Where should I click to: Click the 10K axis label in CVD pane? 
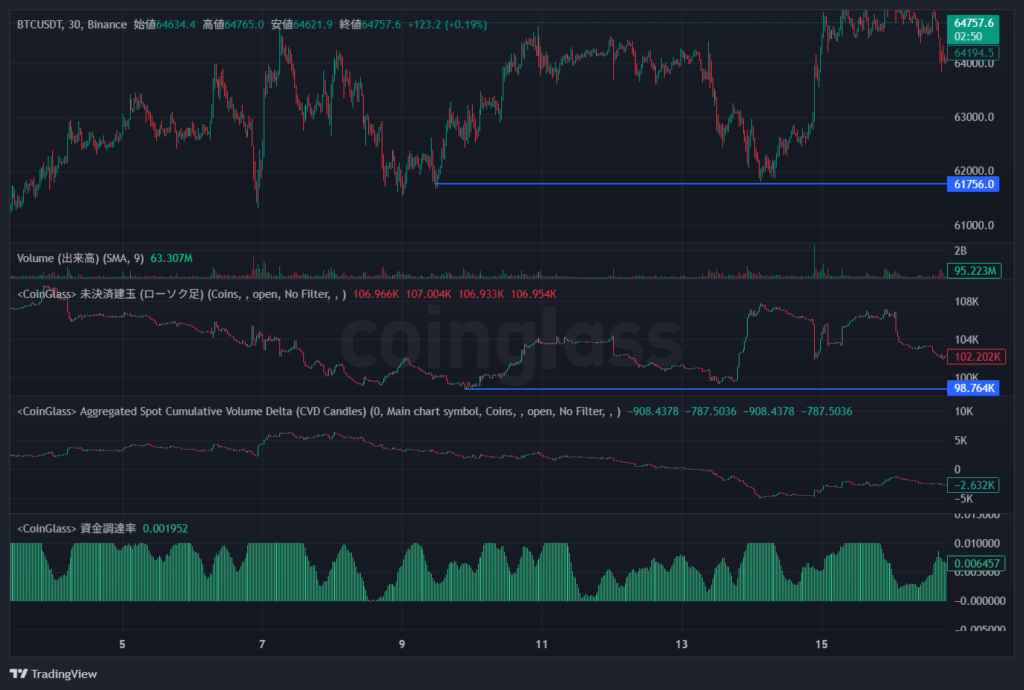964,411
